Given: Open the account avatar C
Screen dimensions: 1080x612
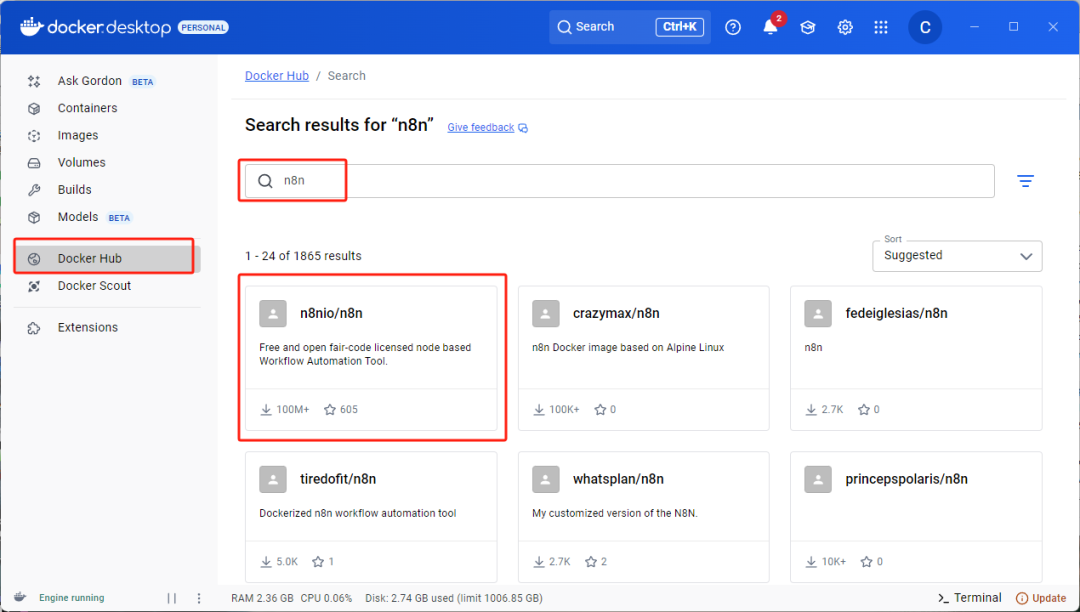Looking at the screenshot, I should click(924, 27).
